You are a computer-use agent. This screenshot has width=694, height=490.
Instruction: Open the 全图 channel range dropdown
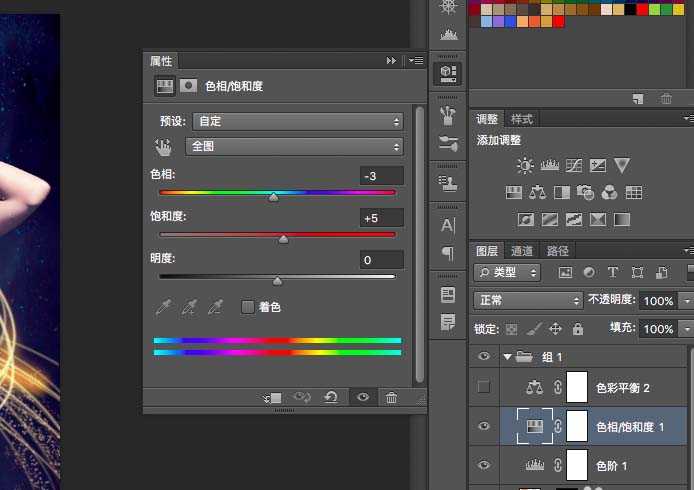coord(294,147)
